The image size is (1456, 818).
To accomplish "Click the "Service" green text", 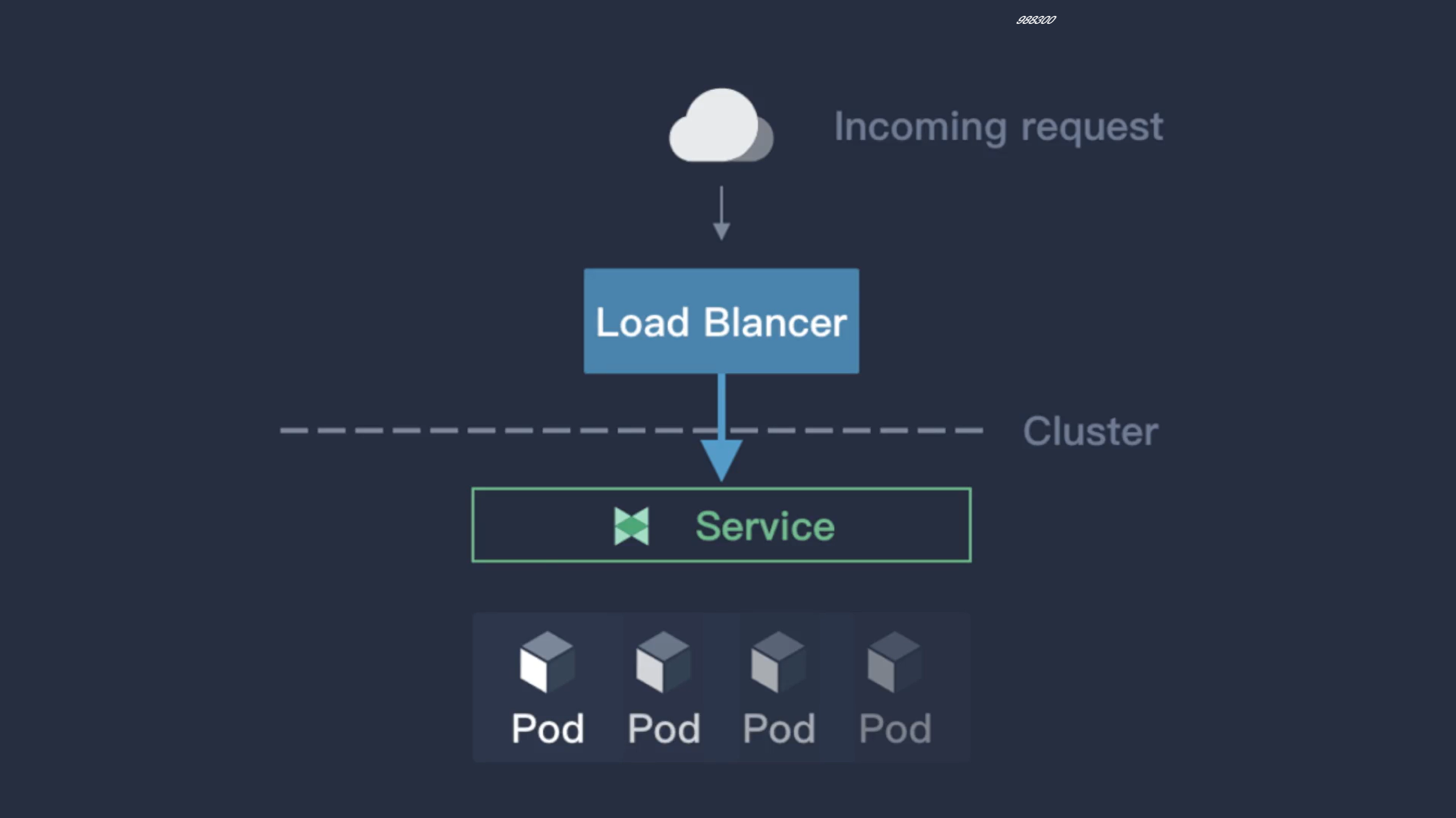I will coord(765,526).
